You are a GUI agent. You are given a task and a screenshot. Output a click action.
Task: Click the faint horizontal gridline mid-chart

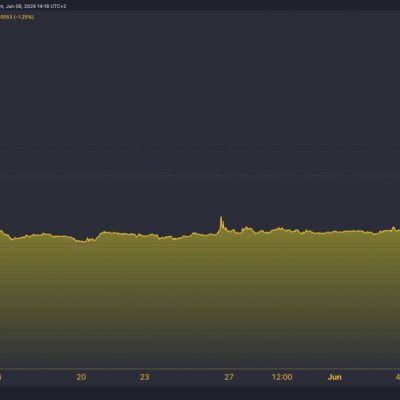click(200, 175)
